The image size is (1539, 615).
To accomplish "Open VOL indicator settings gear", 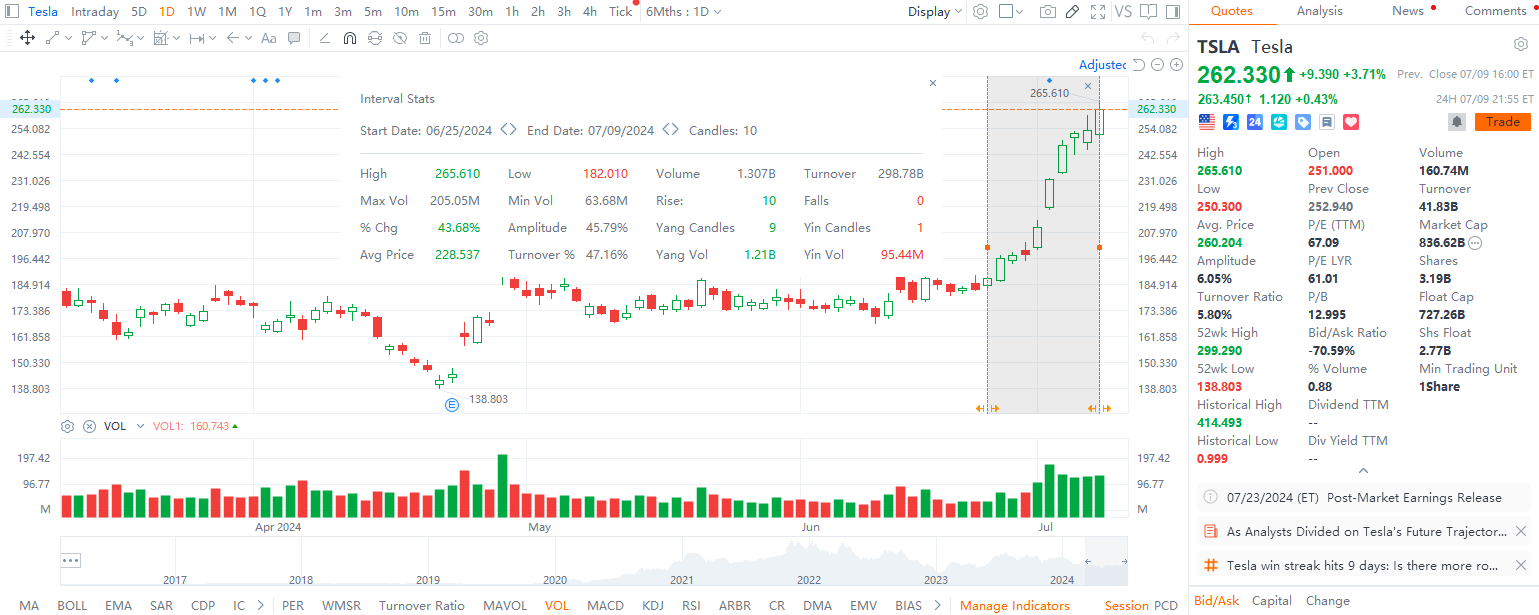I will tap(68, 426).
